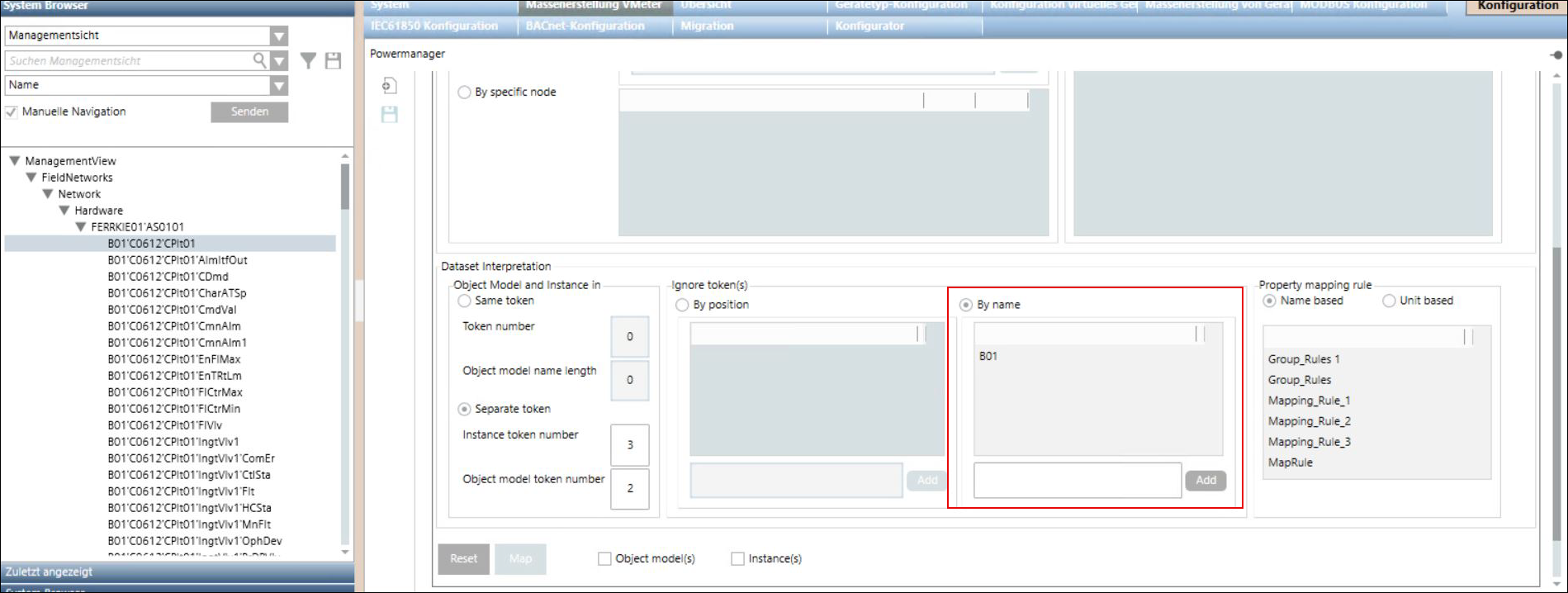Collapse the FERRKIE01'AS0101 tree node arrow

81,226
